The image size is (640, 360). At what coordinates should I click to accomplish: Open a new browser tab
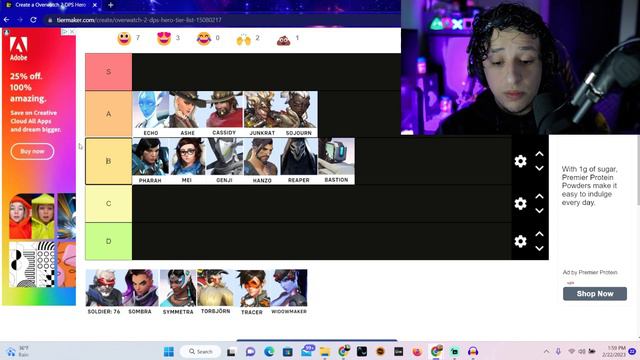111,5
